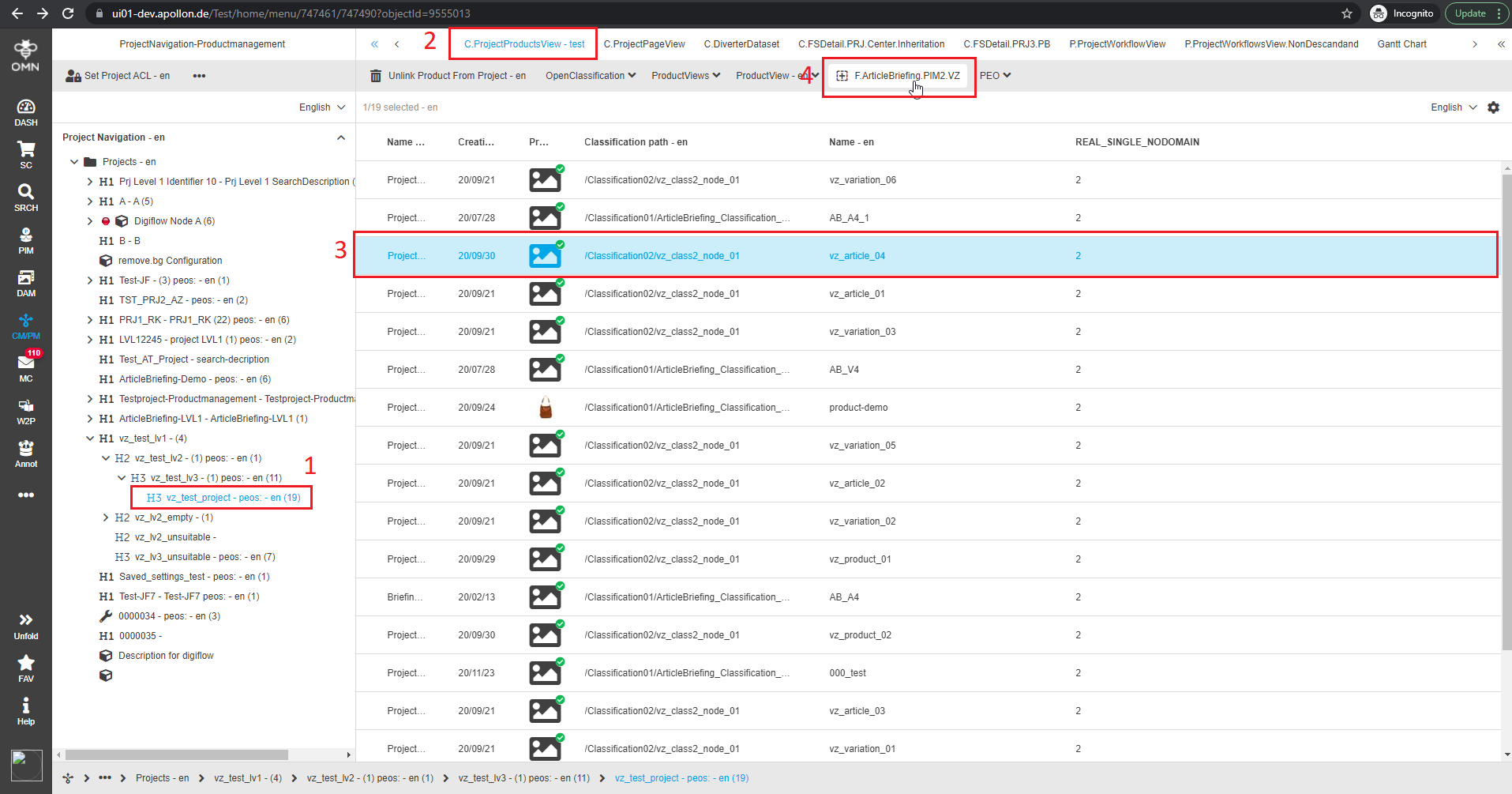Expand the Digiflow Node A tree item
Screen dimensions: 1512x794
(90, 221)
